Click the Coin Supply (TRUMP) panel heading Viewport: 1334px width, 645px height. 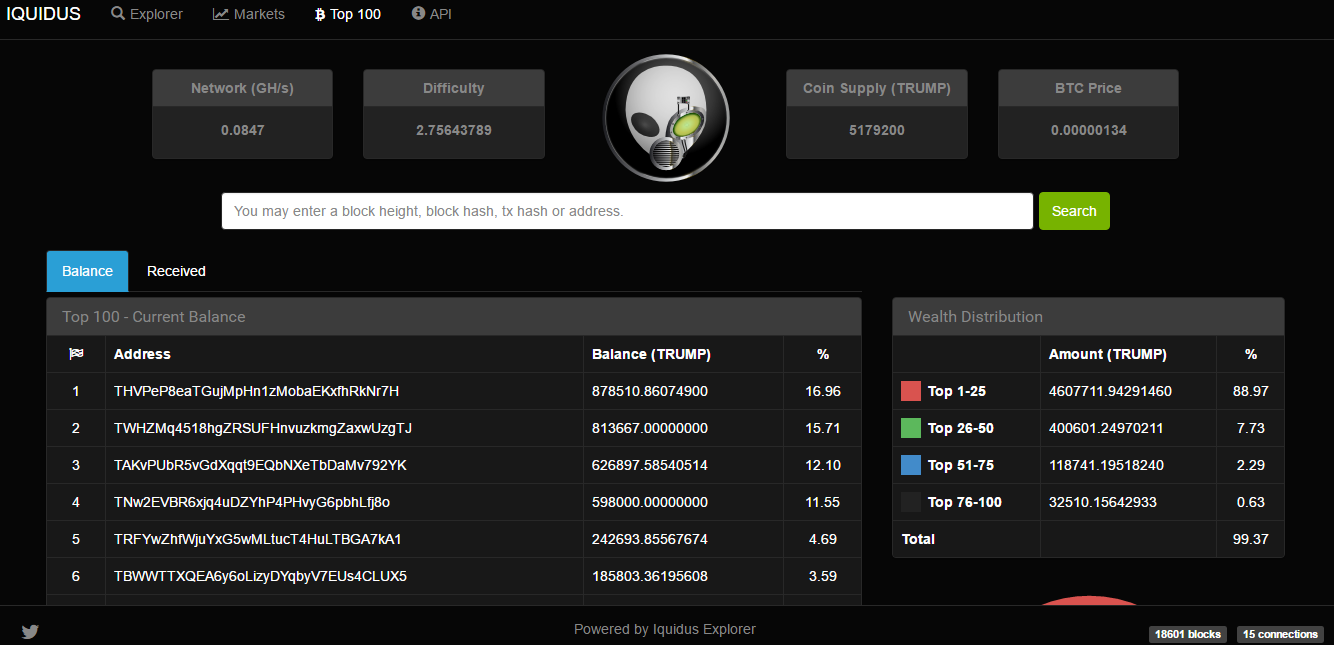(877, 88)
